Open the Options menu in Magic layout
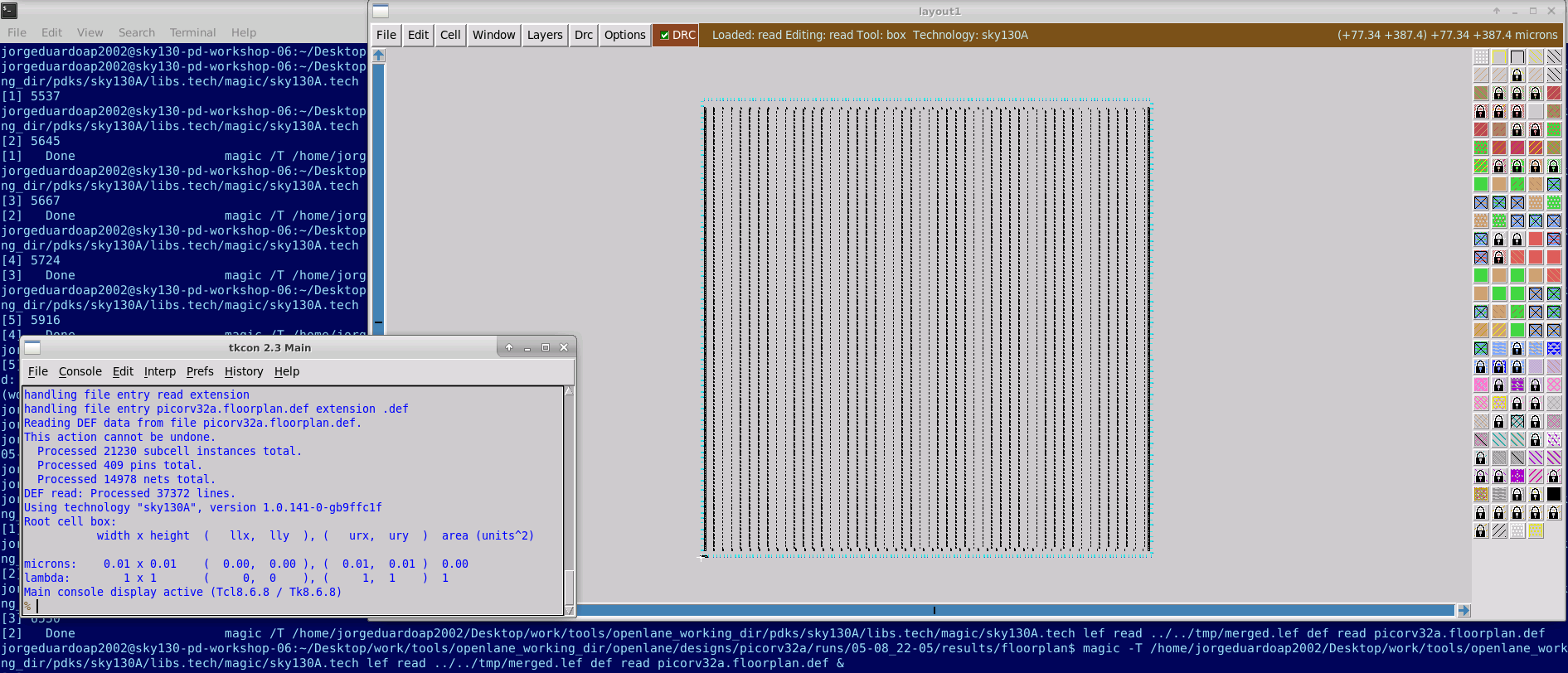Image resolution: width=1568 pixels, height=673 pixels. click(624, 35)
